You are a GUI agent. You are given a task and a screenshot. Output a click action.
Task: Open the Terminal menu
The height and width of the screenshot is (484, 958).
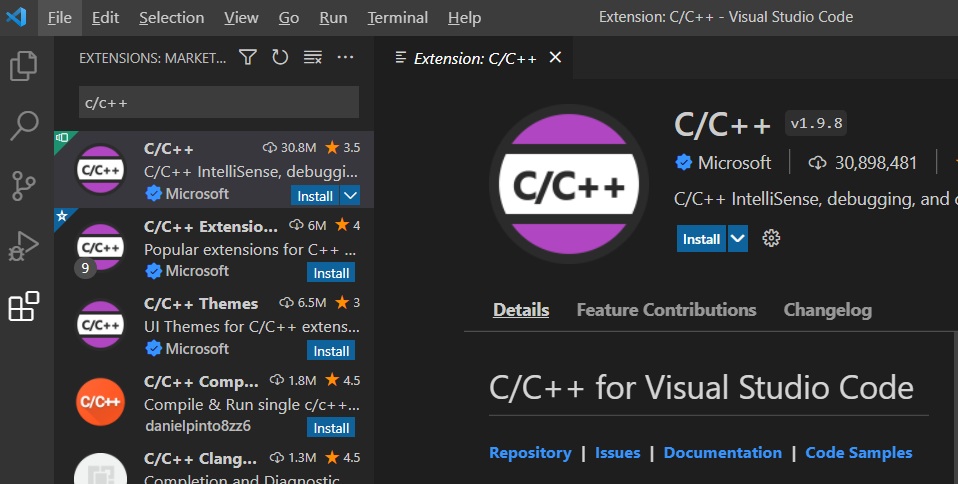pyautogui.click(x=397, y=18)
